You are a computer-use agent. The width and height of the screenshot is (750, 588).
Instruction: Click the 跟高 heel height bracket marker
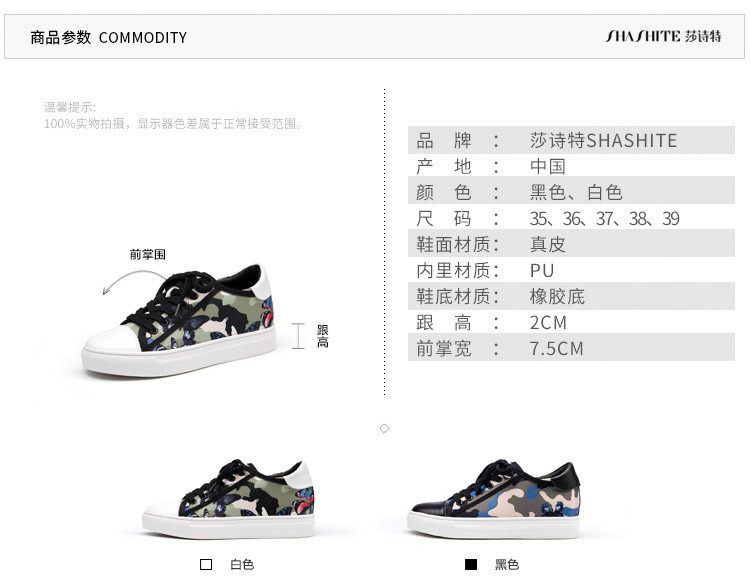pos(298,336)
